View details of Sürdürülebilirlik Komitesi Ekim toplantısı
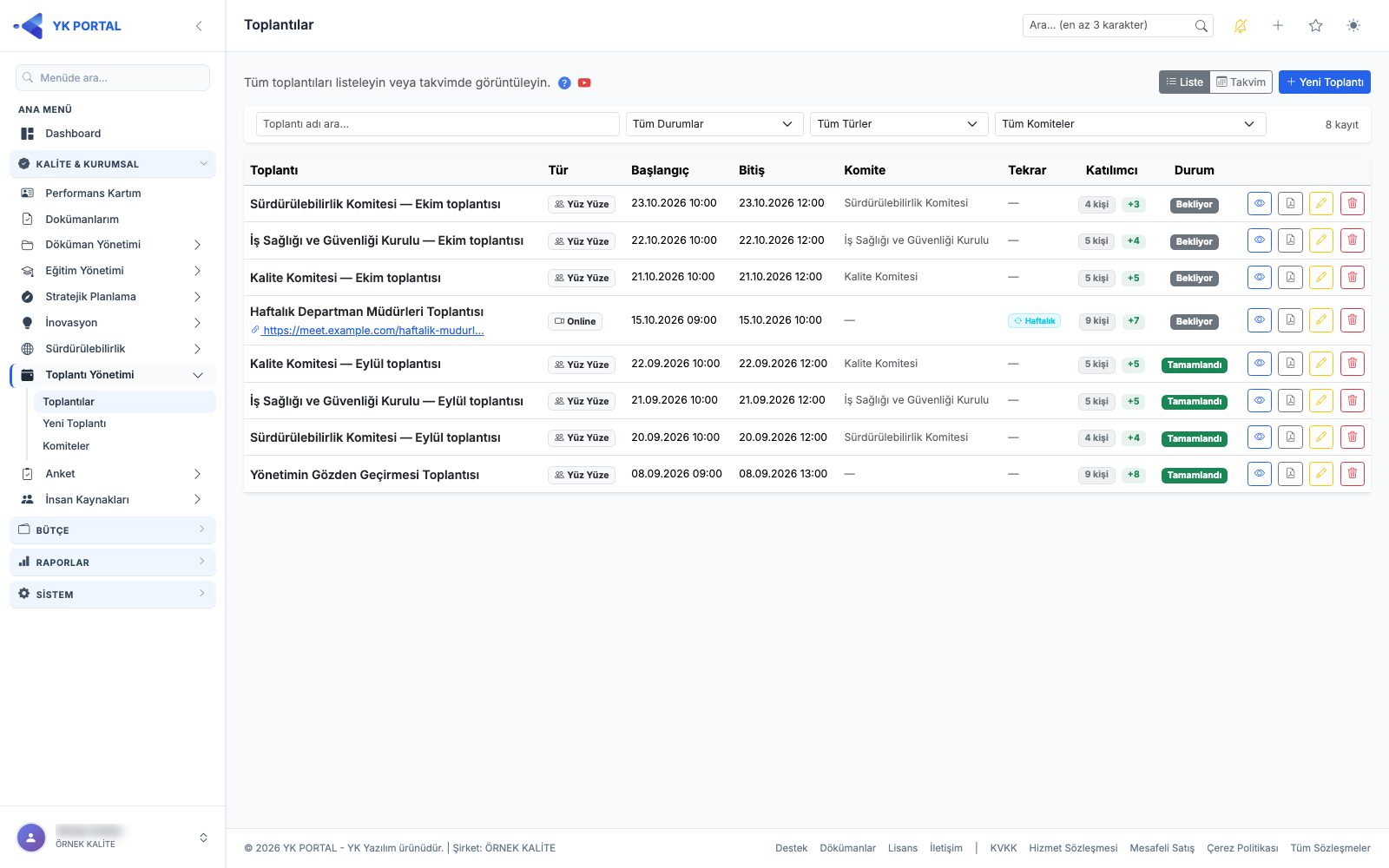The height and width of the screenshot is (868, 1389). [x=1259, y=204]
